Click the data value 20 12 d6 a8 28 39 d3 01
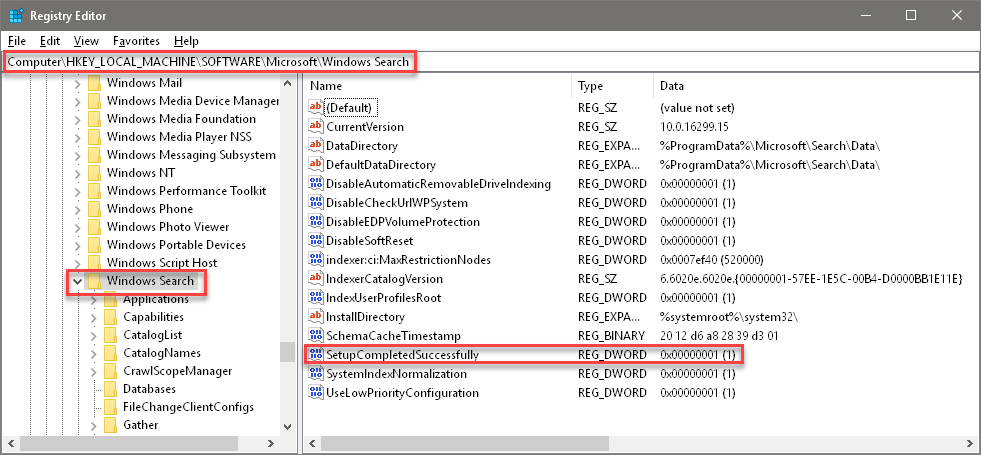This screenshot has width=981, height=455. pyautogui.click(x=719, y=336)
